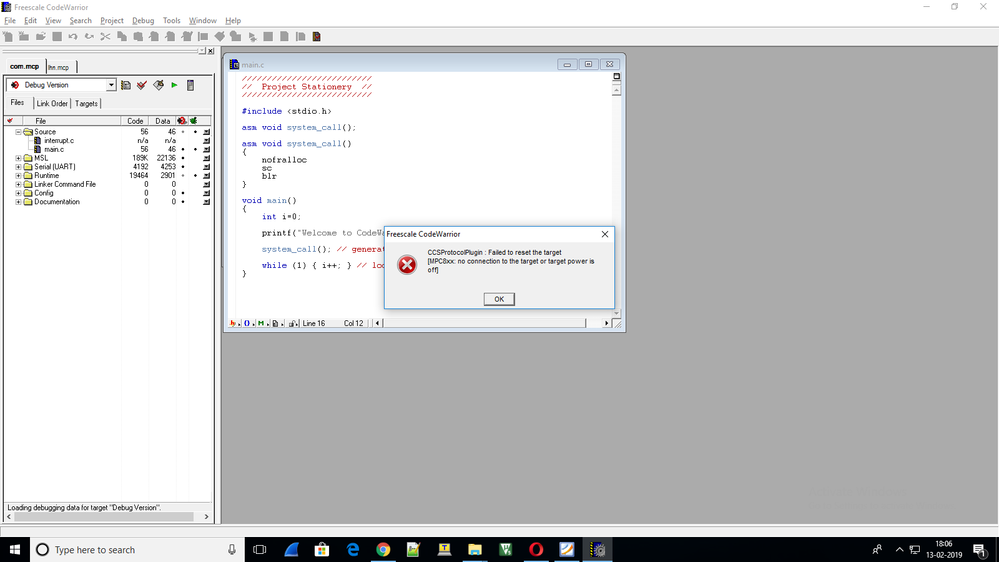Click the New file icon in the toolbar
This screenshot has height=562, width=999.
[x=8, y=36]
